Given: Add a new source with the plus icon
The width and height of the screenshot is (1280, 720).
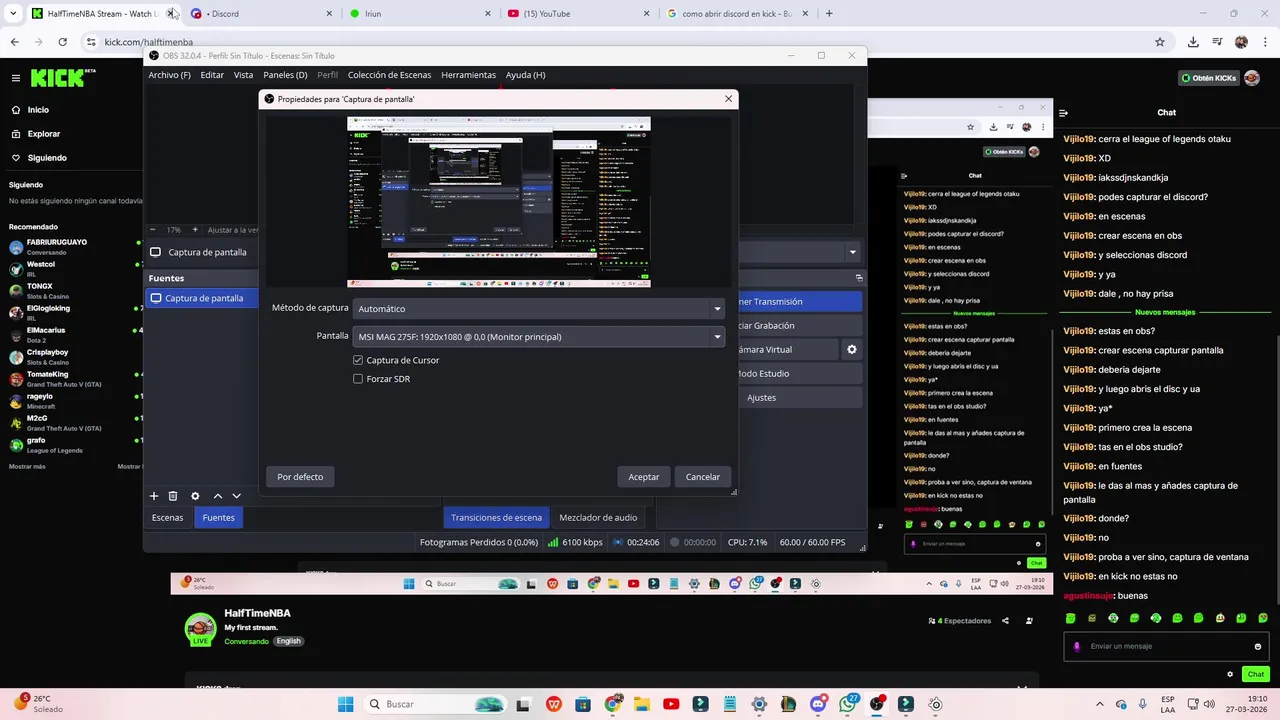Looking at the screenshot, I should point(154,496).
